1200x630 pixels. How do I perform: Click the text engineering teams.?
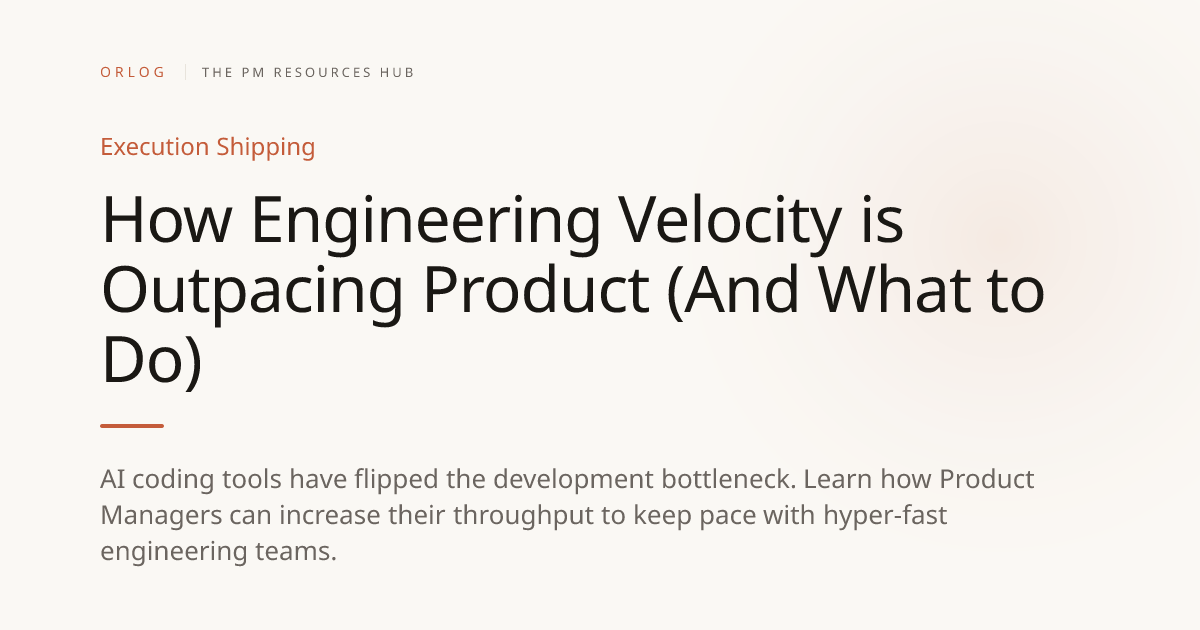[218, 552]
